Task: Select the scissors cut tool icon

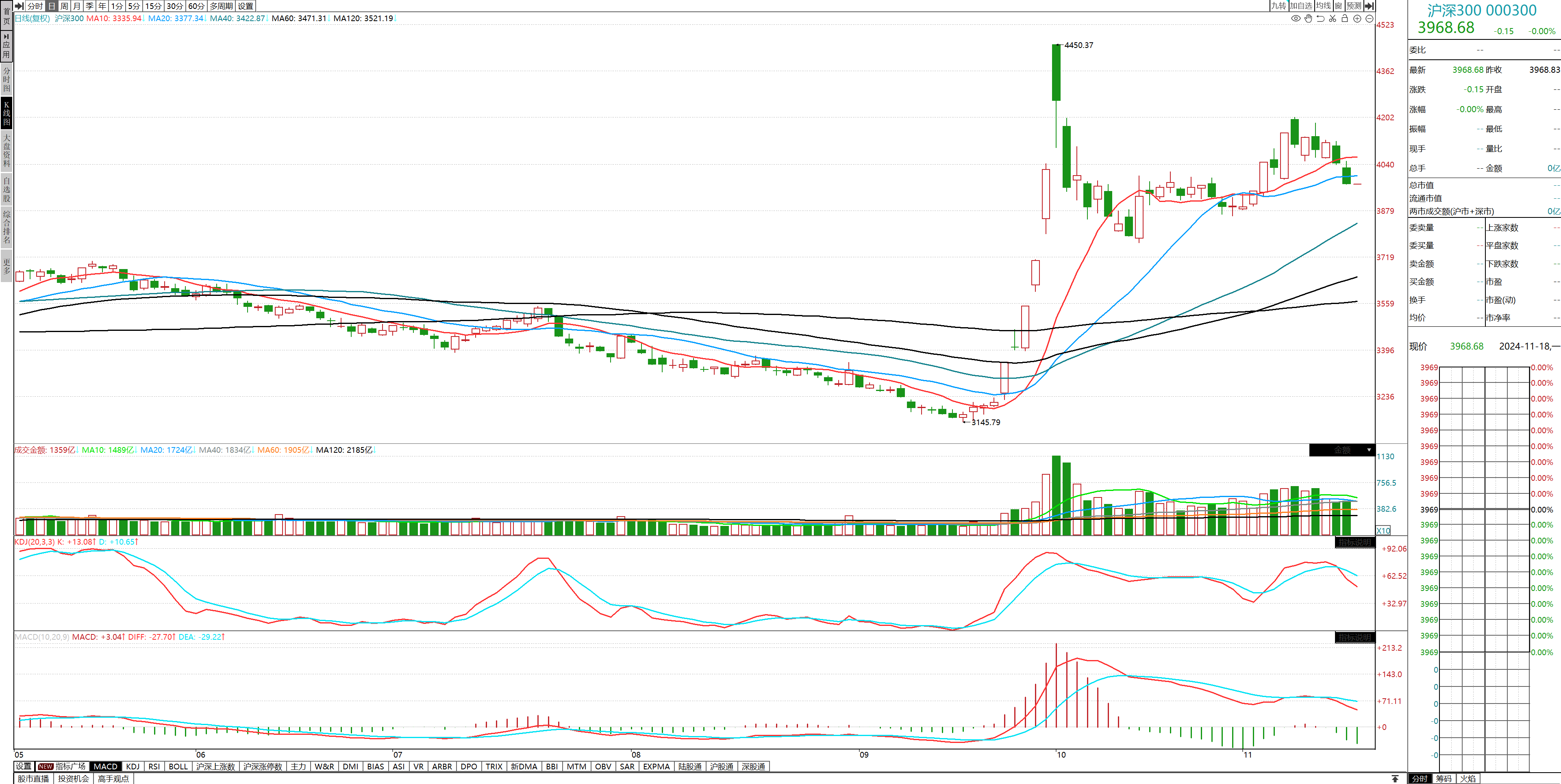Action: point(1333,19)
